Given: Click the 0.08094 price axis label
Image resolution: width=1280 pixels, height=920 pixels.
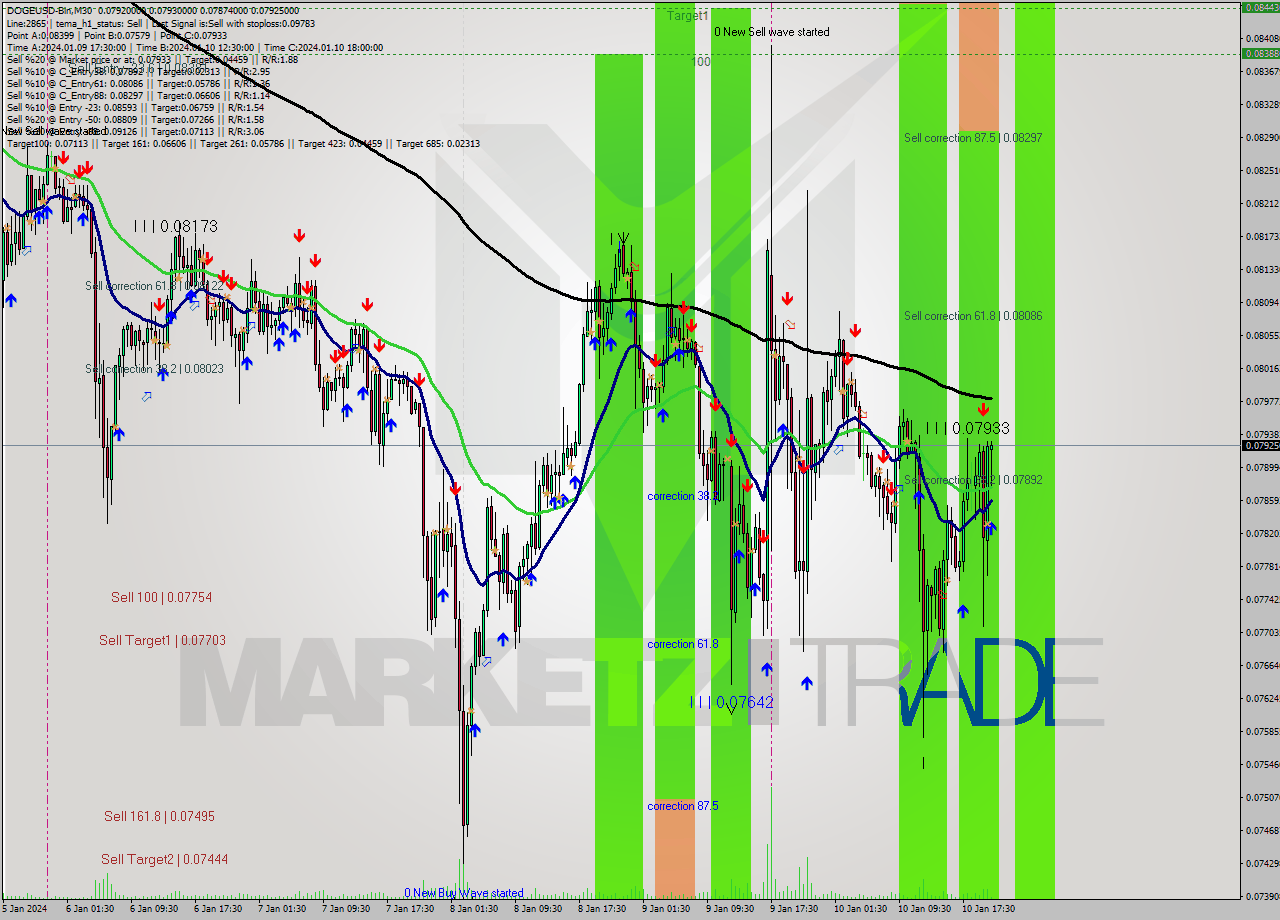Looking at the screenshot, I should (1262, 302).
